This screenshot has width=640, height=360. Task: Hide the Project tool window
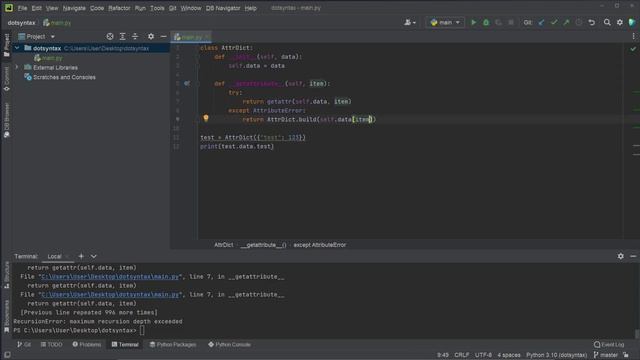pyautogui.click(x=163, y=36)
